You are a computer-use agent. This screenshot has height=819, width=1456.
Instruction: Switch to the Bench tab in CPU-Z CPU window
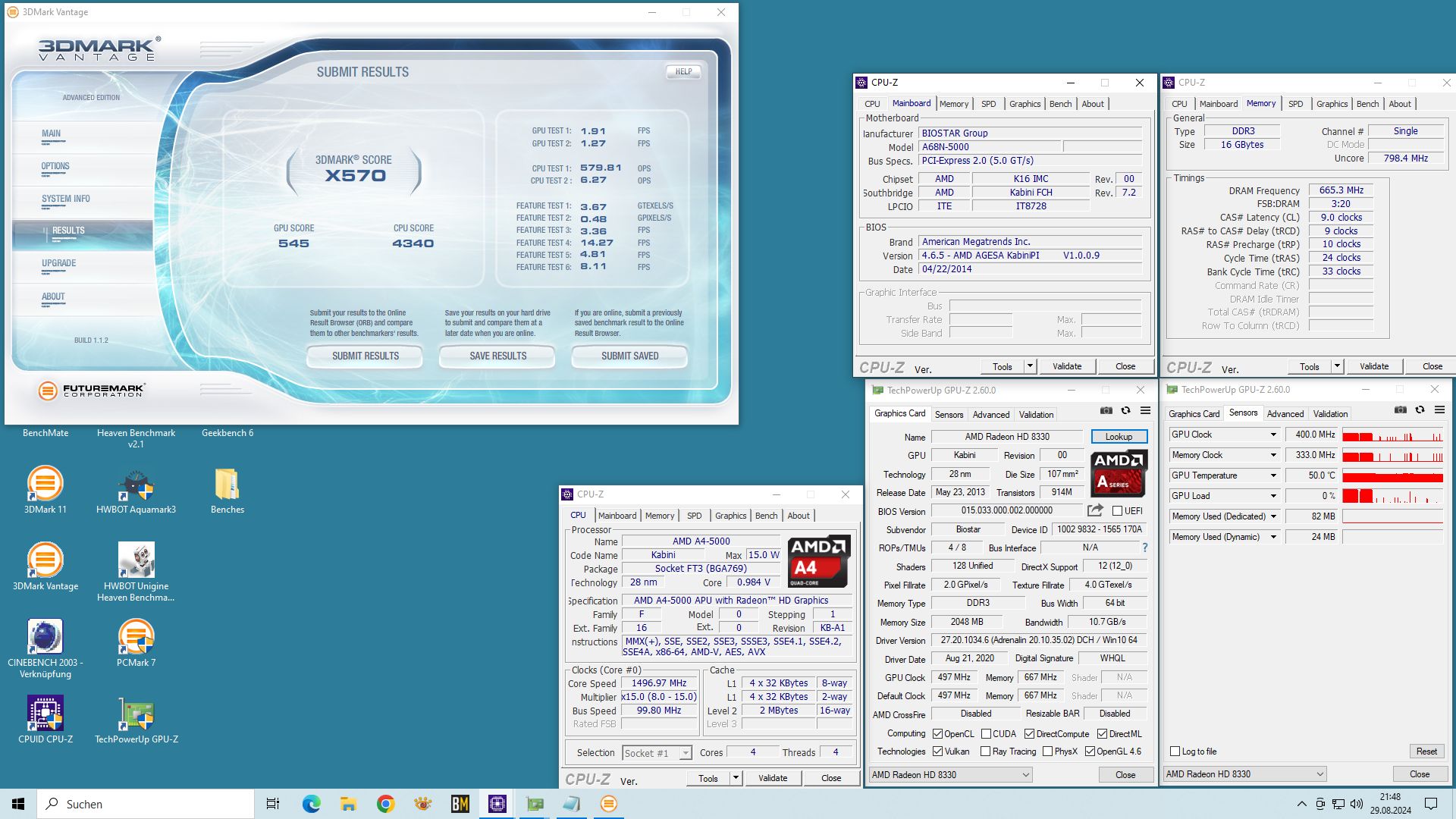pos(766,516)
